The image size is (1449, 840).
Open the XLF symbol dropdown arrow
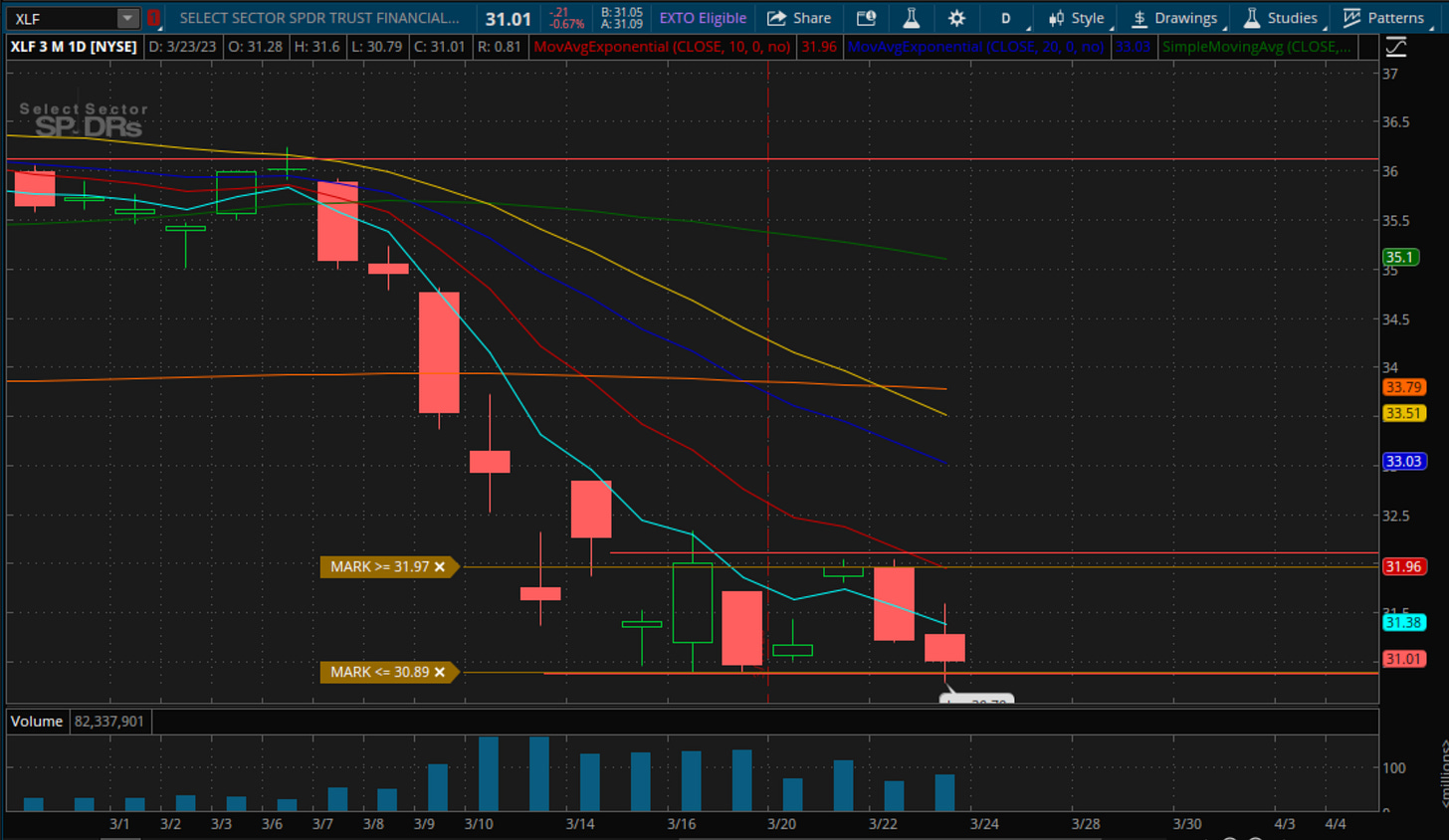[127, 18]
